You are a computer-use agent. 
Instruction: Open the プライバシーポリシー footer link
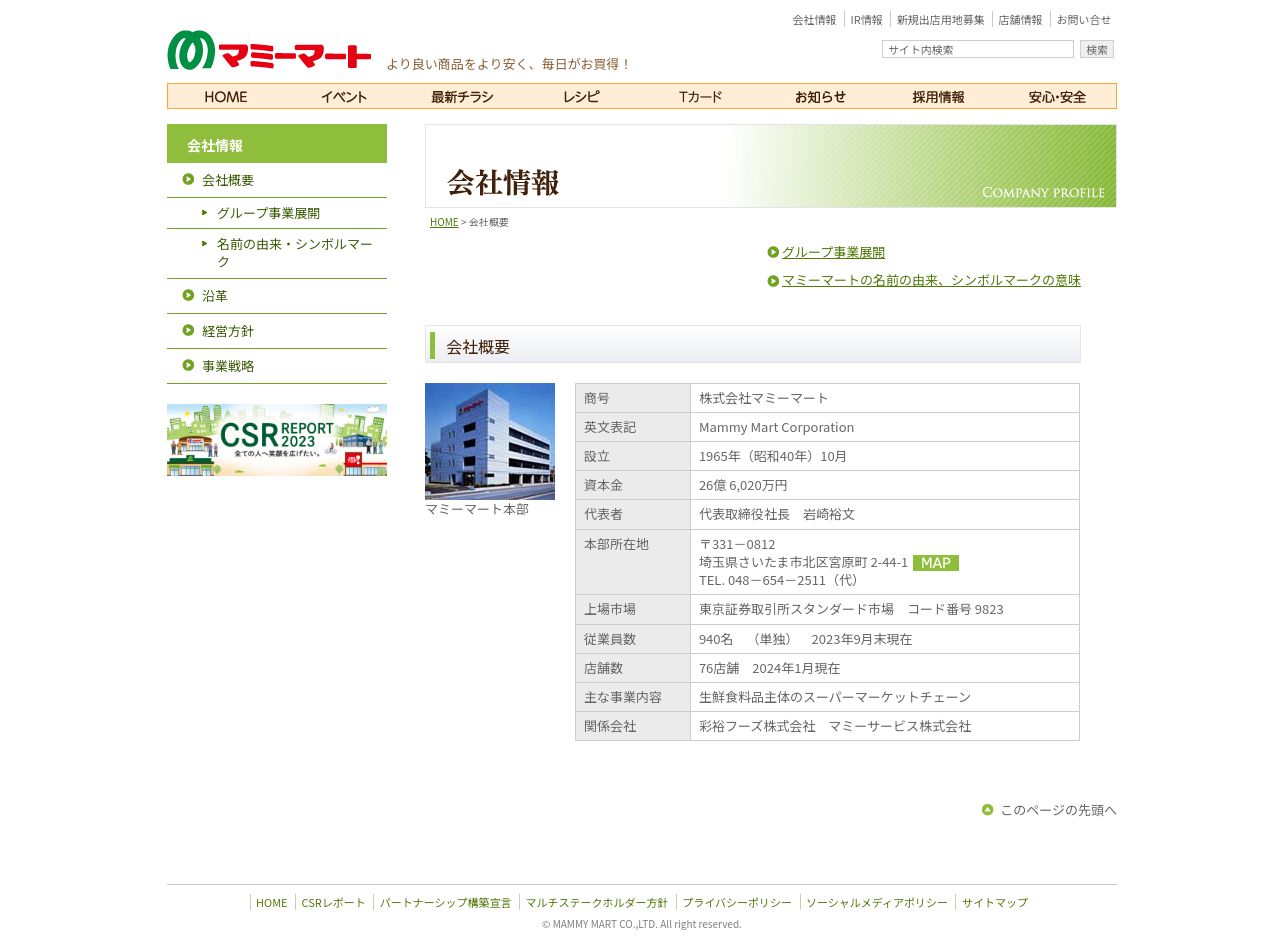[737, 902]
